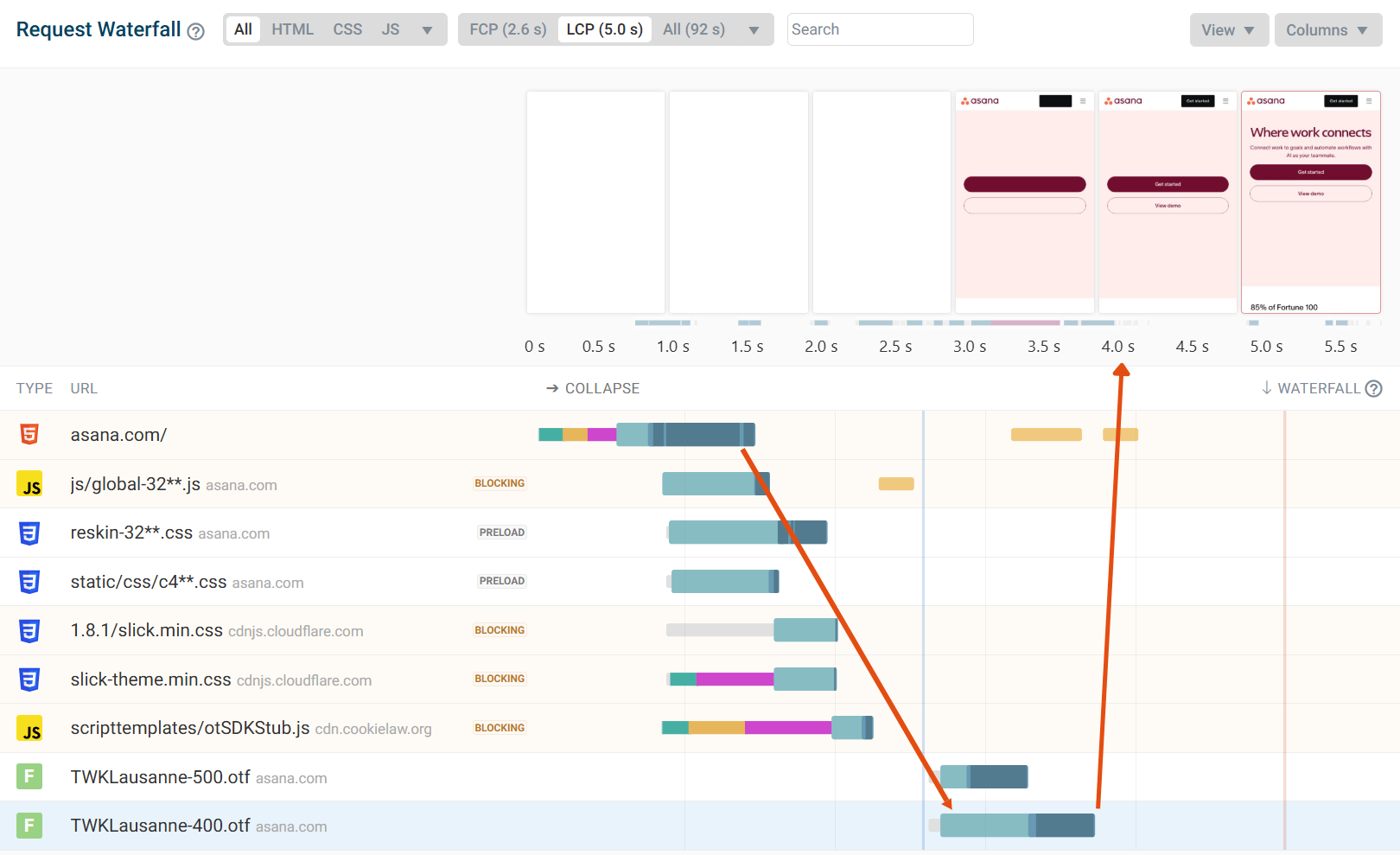
Task: Expand the resource type filter dropdown arrow
Action: (x=427, y=30)
